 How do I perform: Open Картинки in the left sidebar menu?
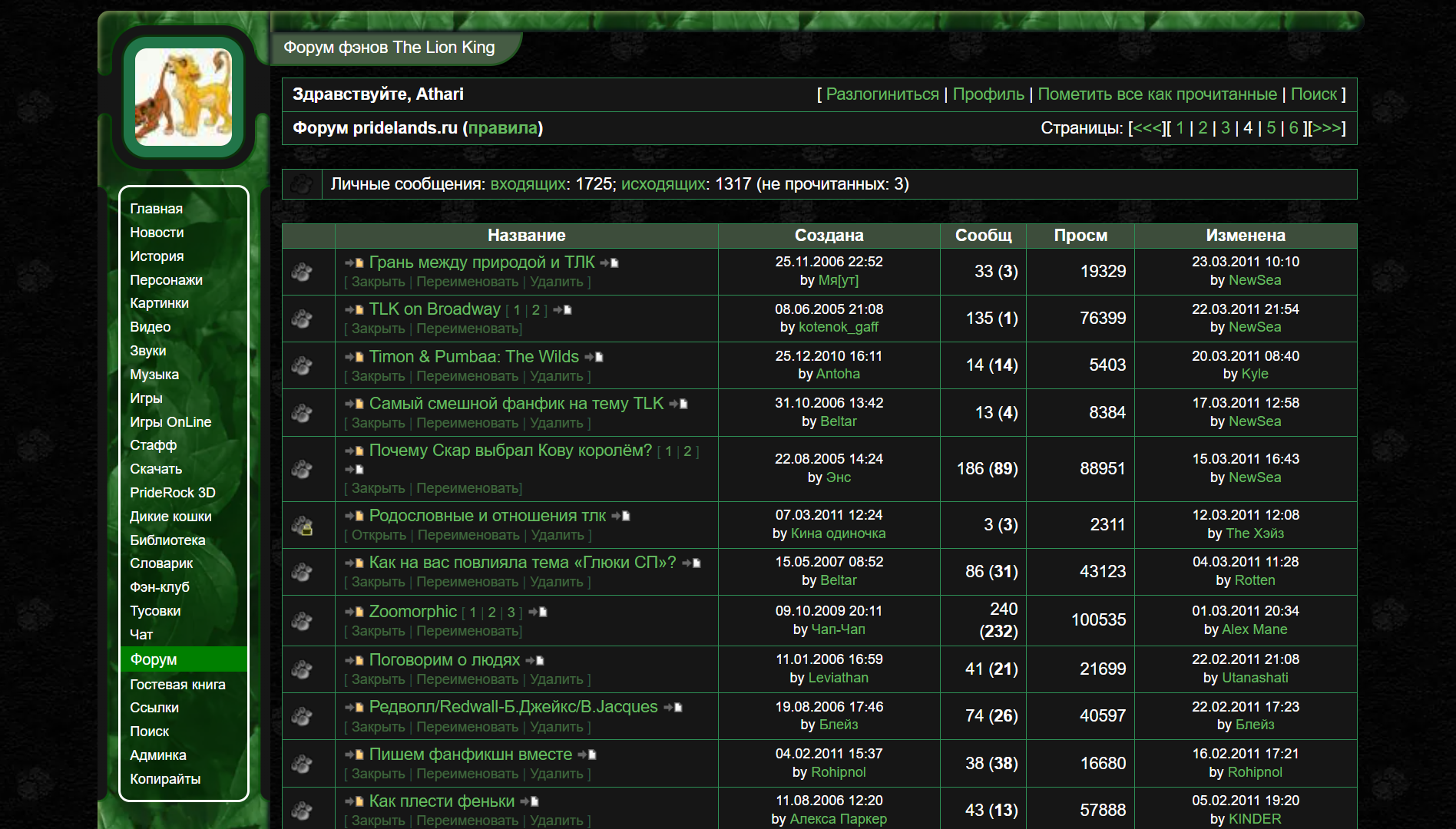(x=159, y=303)
